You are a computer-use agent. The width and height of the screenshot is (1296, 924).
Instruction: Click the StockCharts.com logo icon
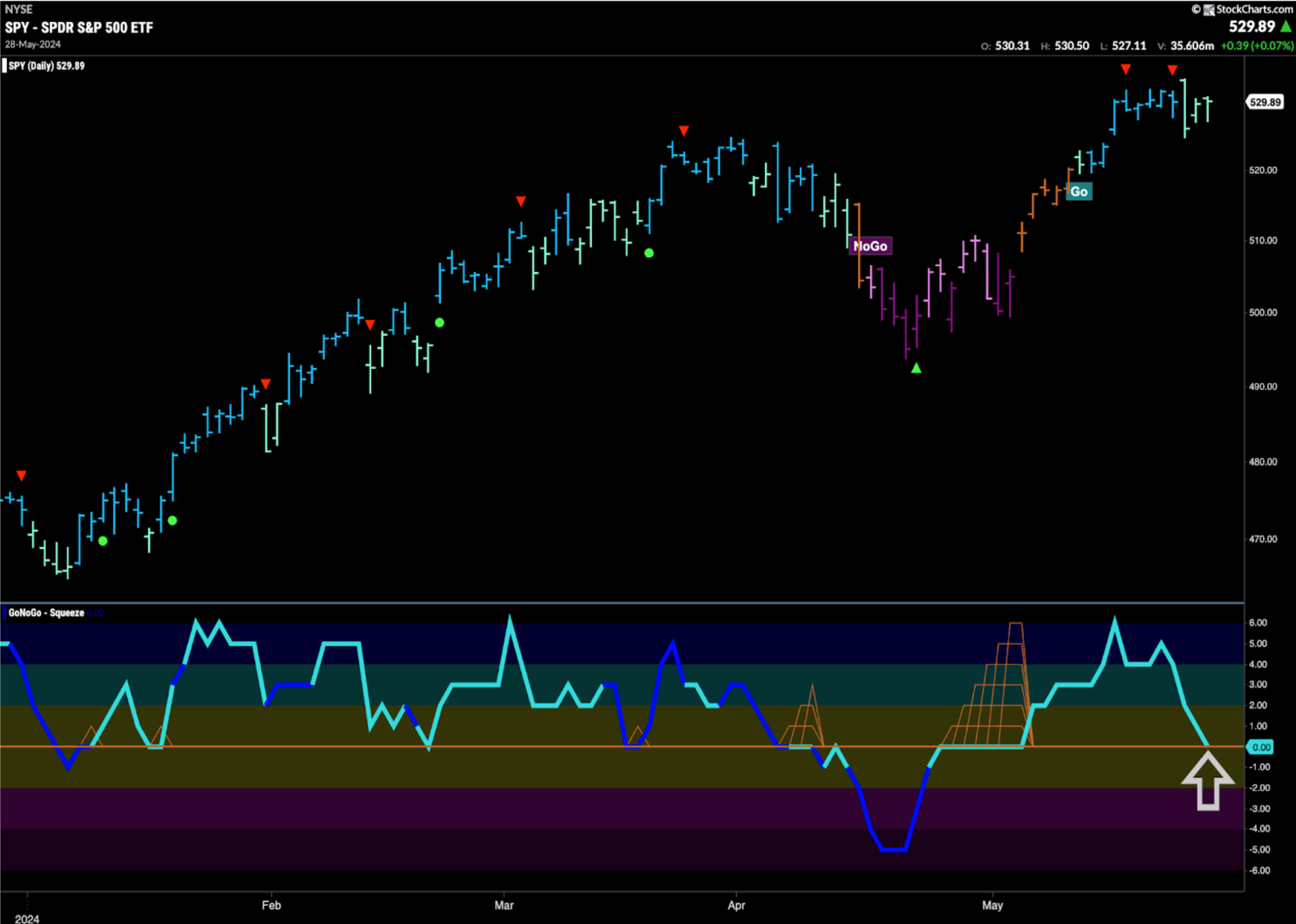[1210, 9]
